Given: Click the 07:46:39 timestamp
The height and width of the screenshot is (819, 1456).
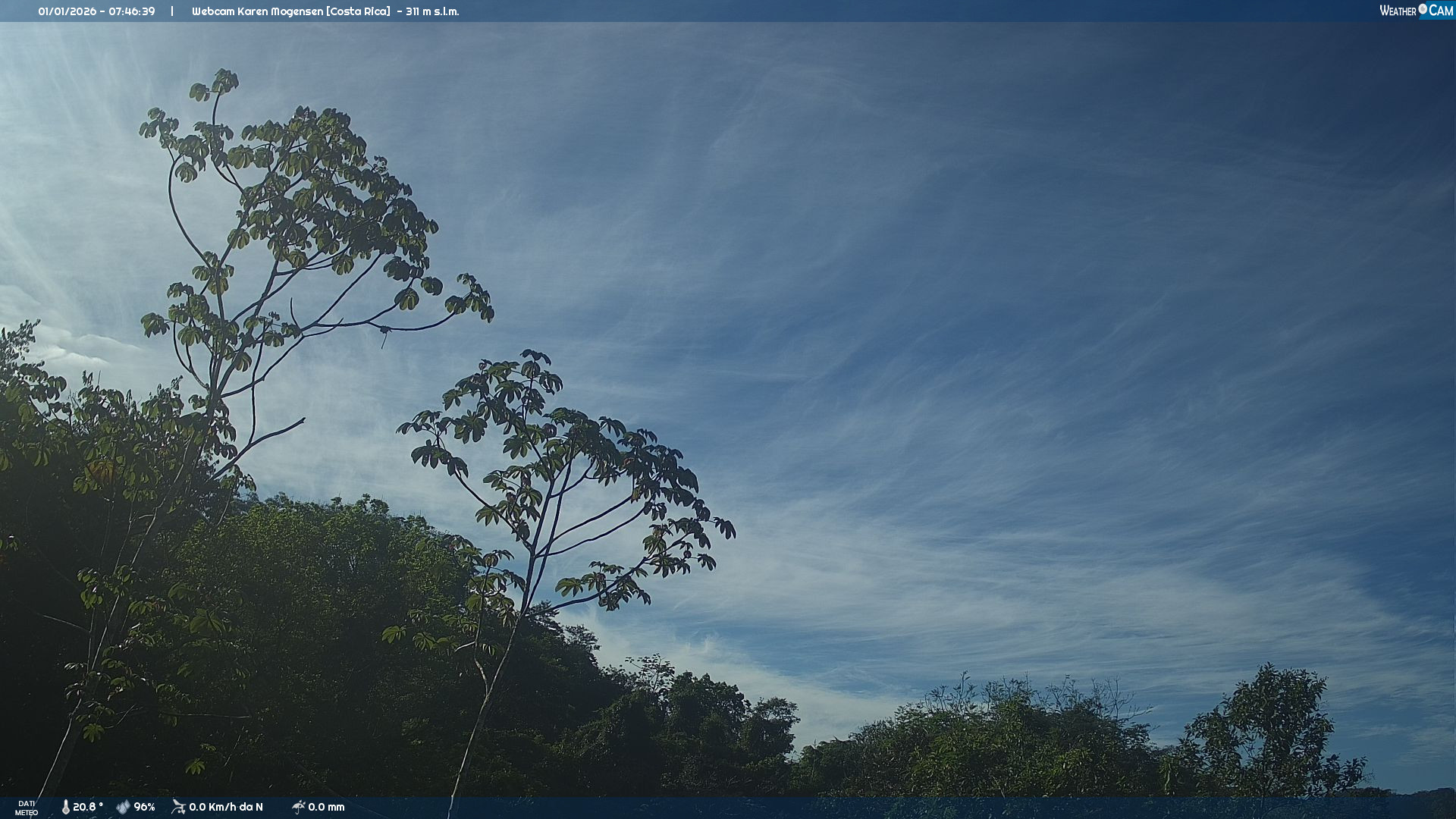Looking at the screenshot, I should [131, 11].
